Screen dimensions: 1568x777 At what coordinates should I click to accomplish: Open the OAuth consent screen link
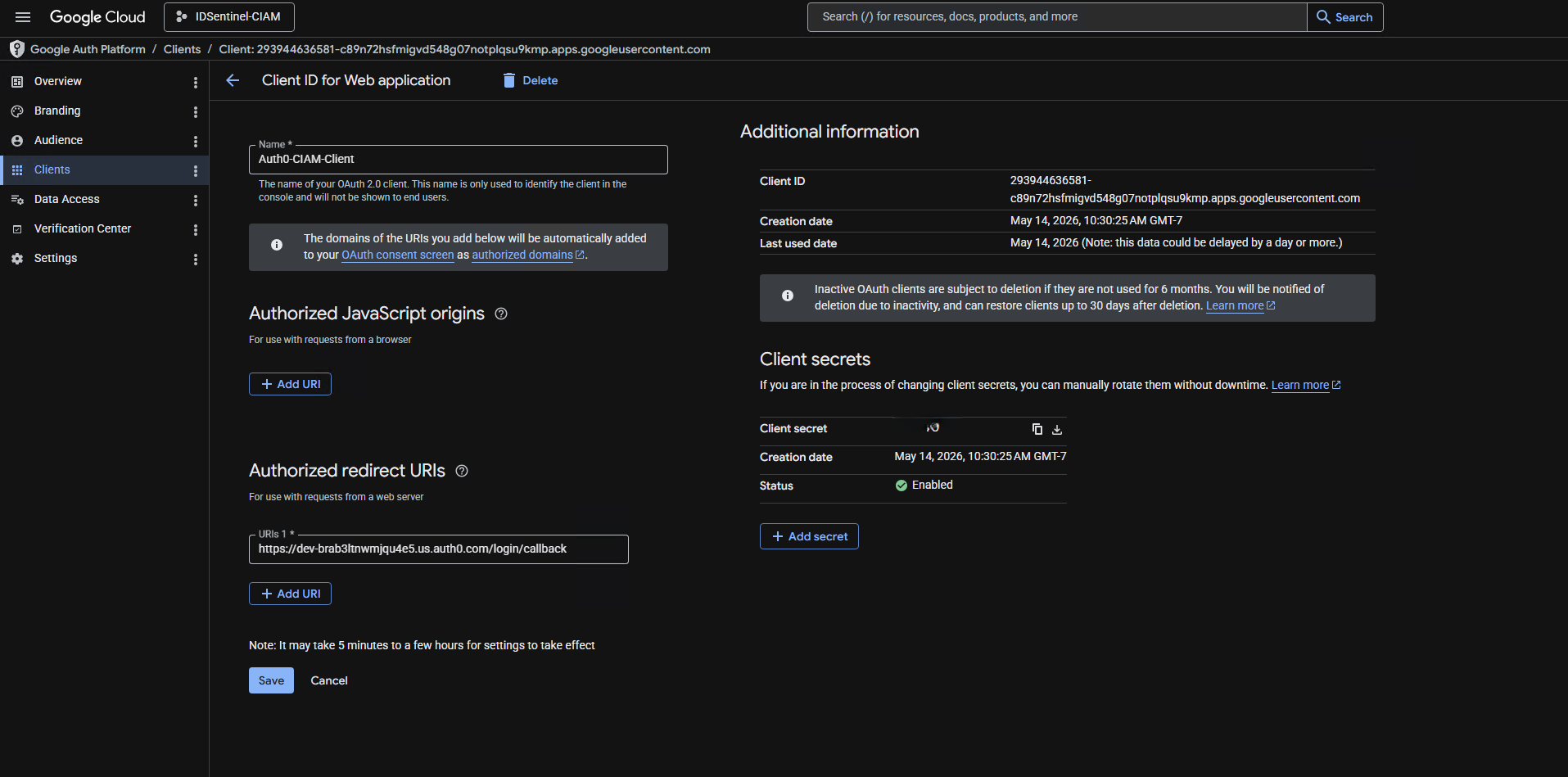398,255
